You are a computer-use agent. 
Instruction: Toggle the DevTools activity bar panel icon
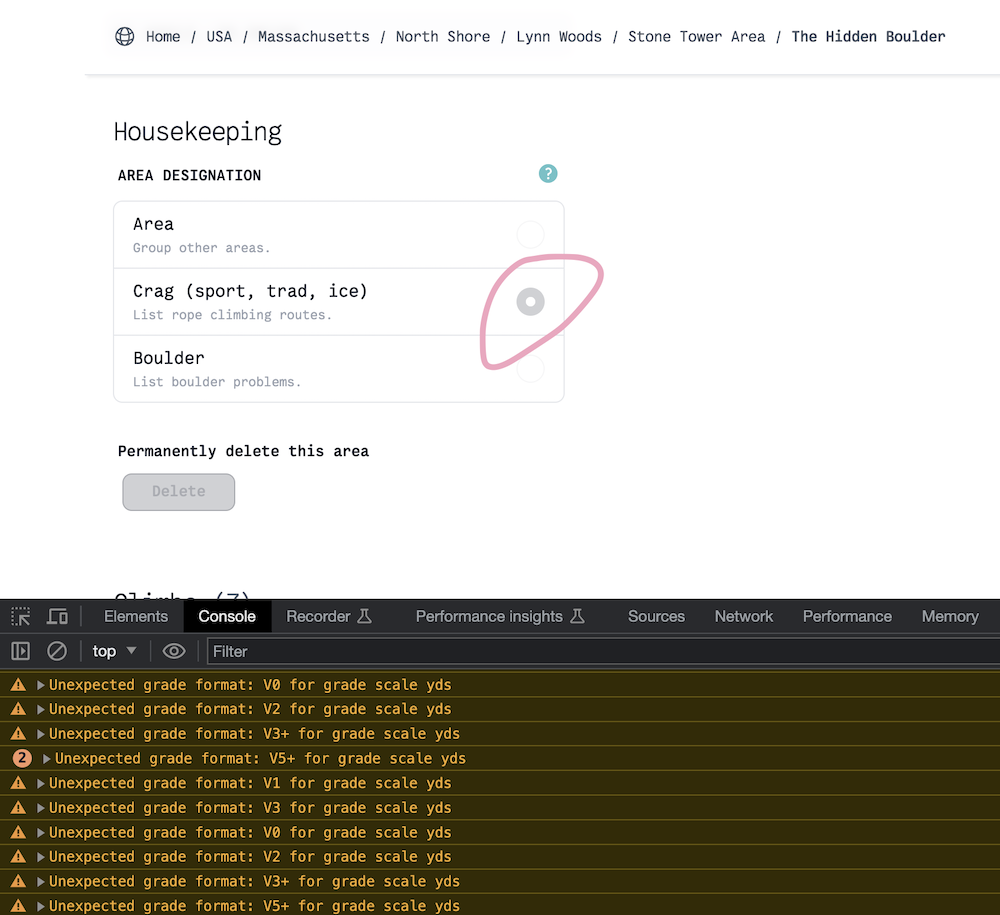click(20, 651)
